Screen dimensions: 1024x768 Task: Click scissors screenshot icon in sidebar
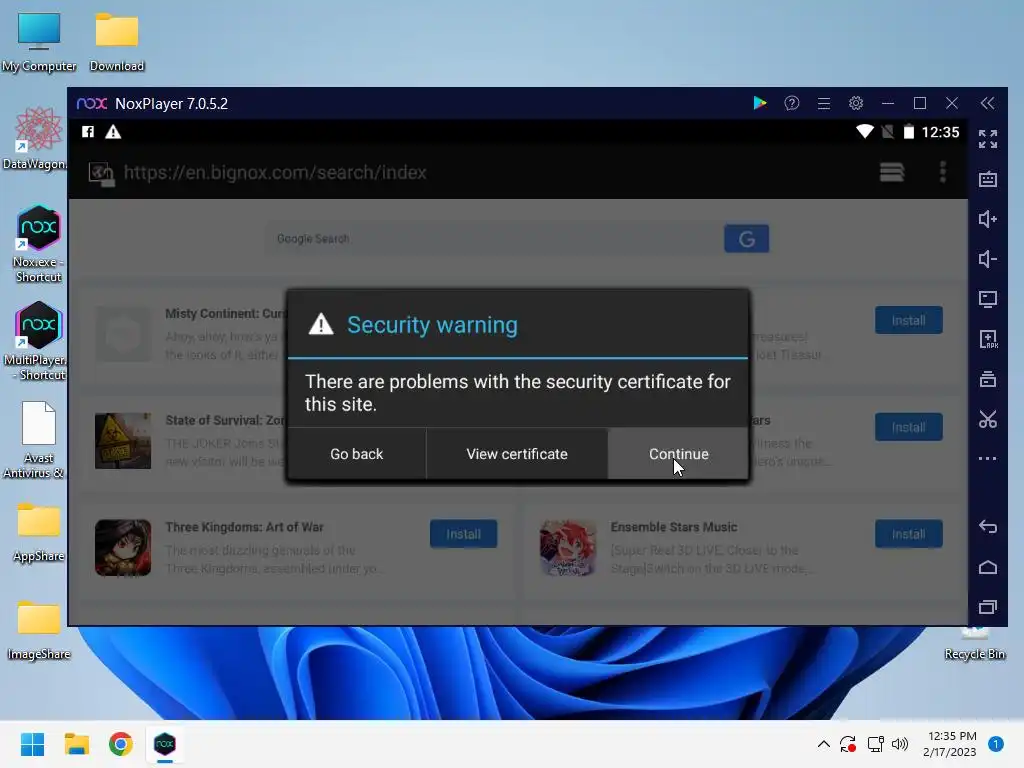987,419
